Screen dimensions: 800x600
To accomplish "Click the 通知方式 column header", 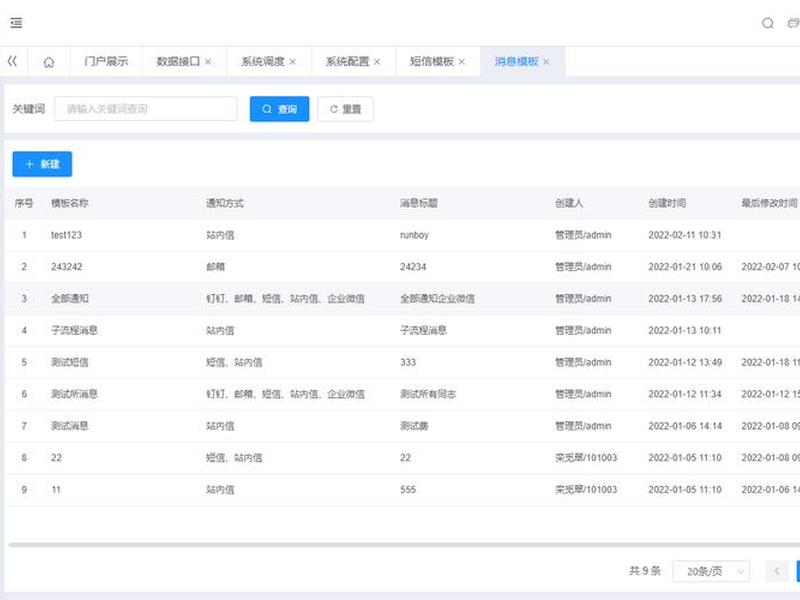I will (225, 203).
